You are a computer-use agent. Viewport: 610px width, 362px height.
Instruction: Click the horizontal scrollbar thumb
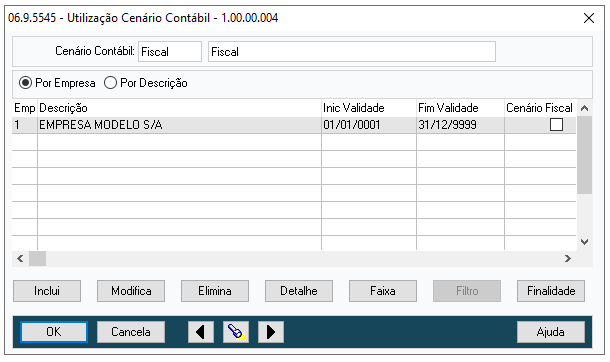(38, 258)
